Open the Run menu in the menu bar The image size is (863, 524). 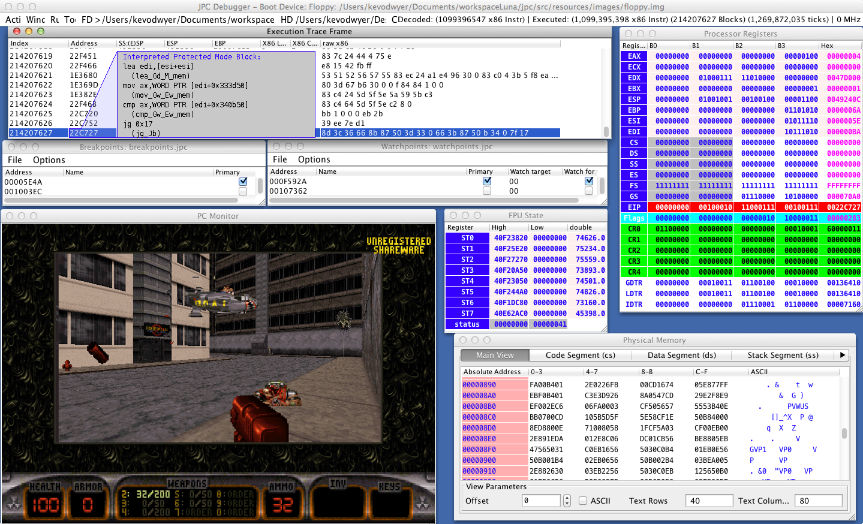tap(54, 19)
